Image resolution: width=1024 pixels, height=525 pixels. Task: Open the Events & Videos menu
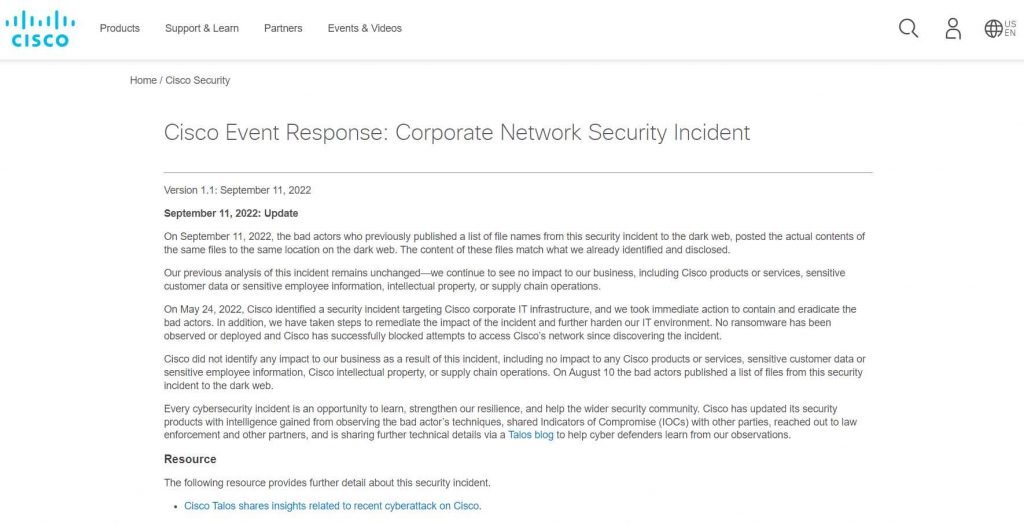pyautogui.click(x=365, y=28)
